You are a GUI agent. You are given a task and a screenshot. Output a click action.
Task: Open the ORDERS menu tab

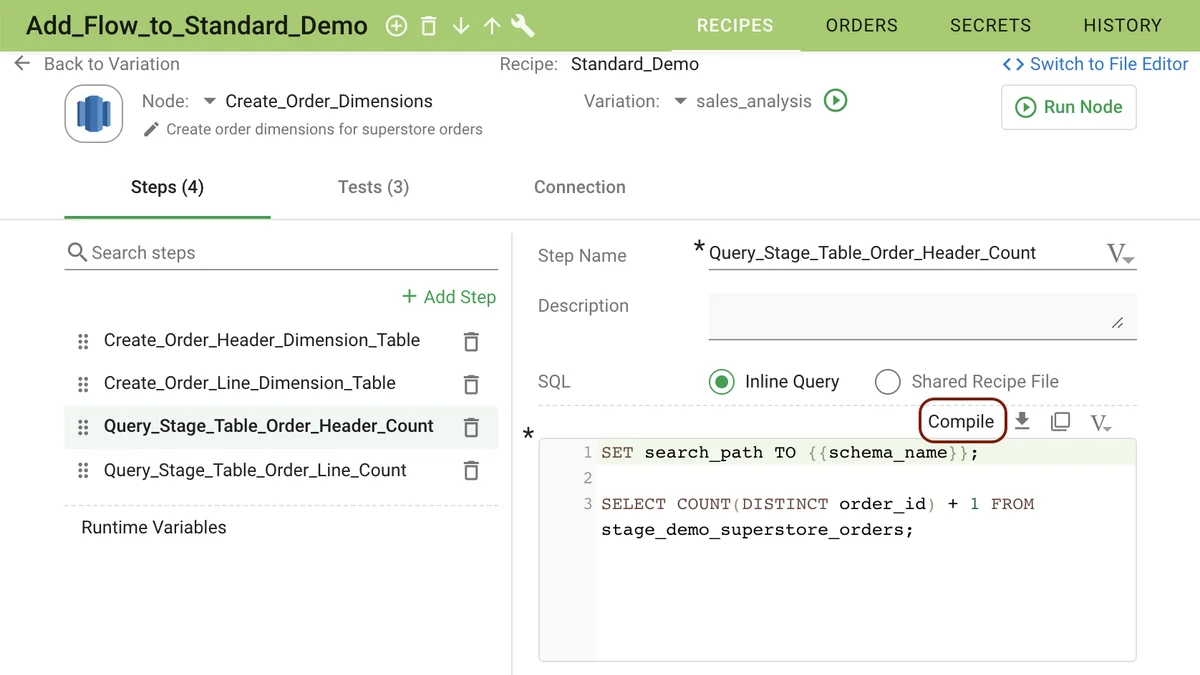click(x=861, y=26)
